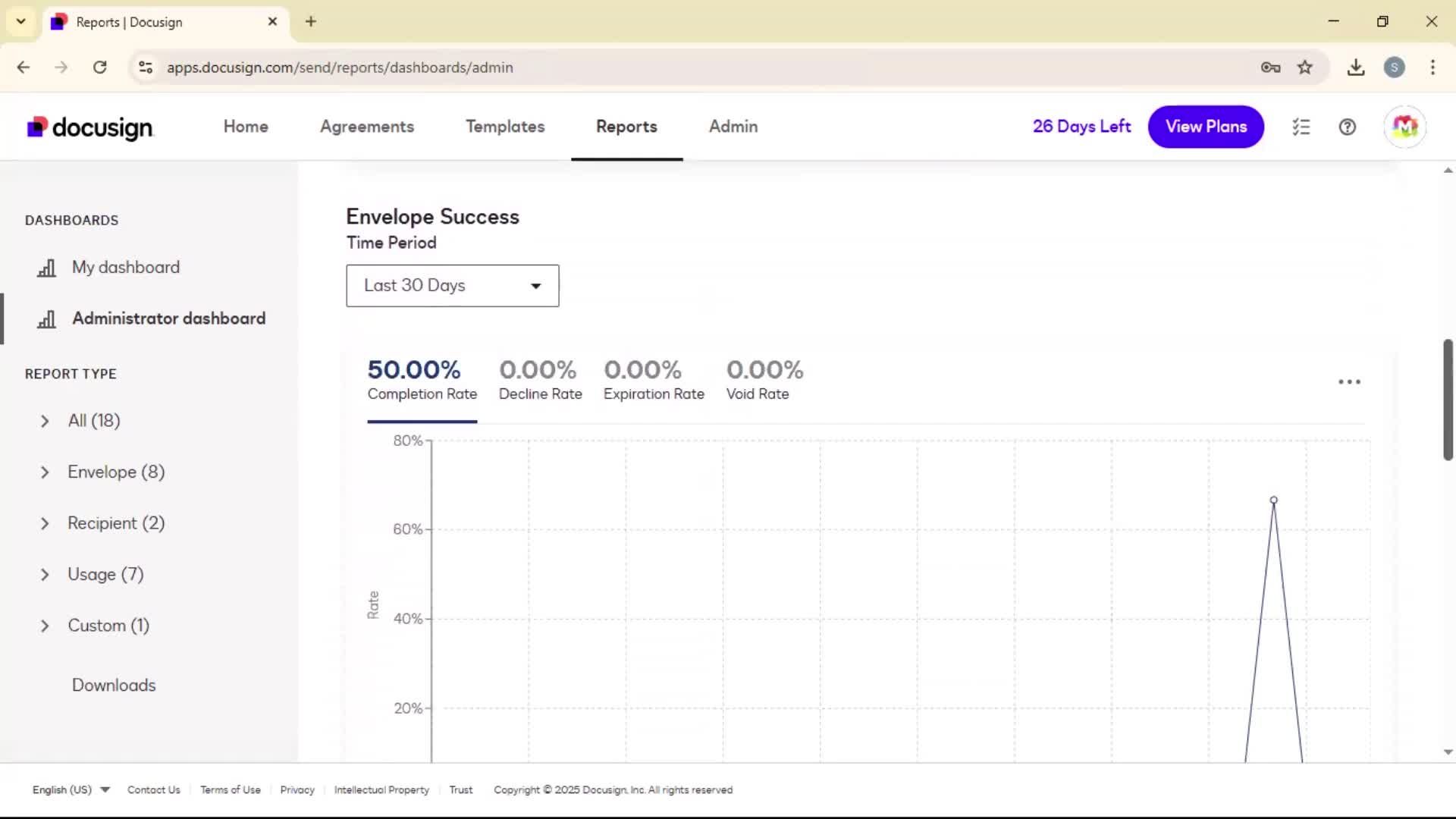
Task: Go forward in browser history
Action: (61, 67)
